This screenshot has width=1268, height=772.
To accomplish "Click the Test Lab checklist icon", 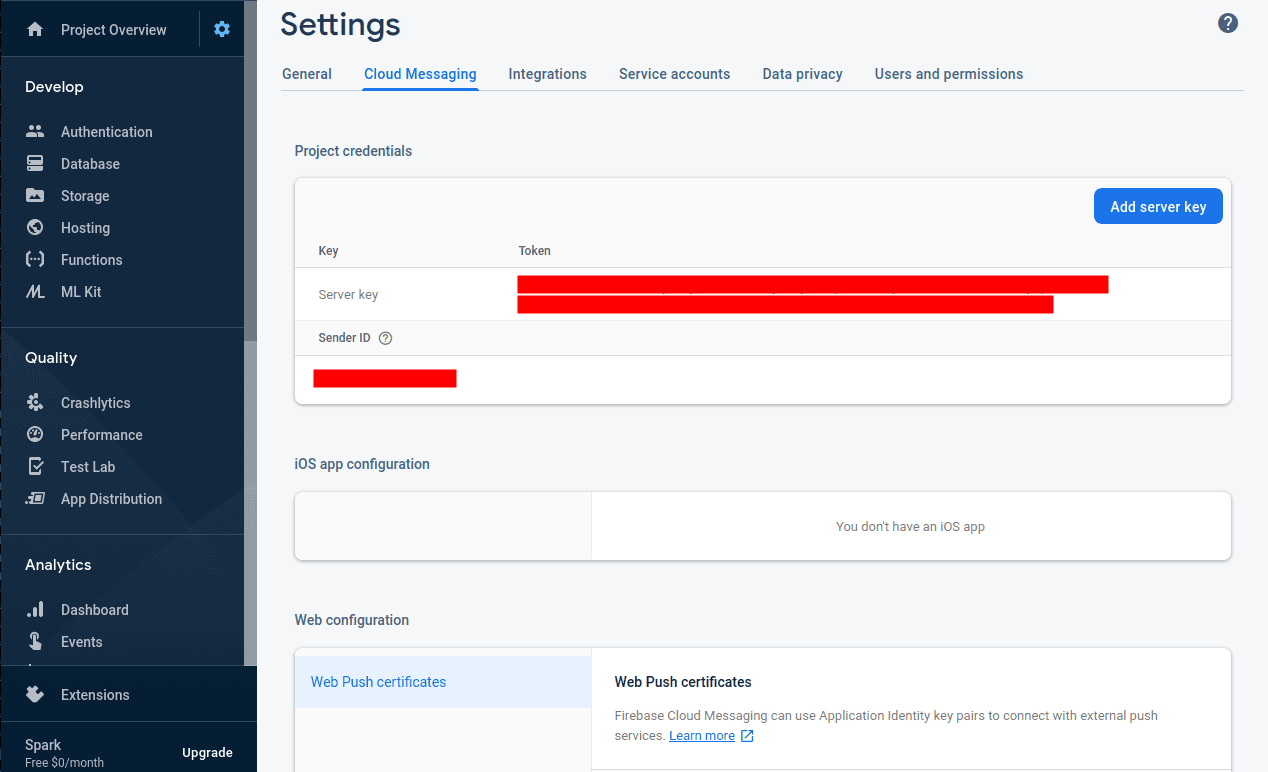I will coord(35,467).
